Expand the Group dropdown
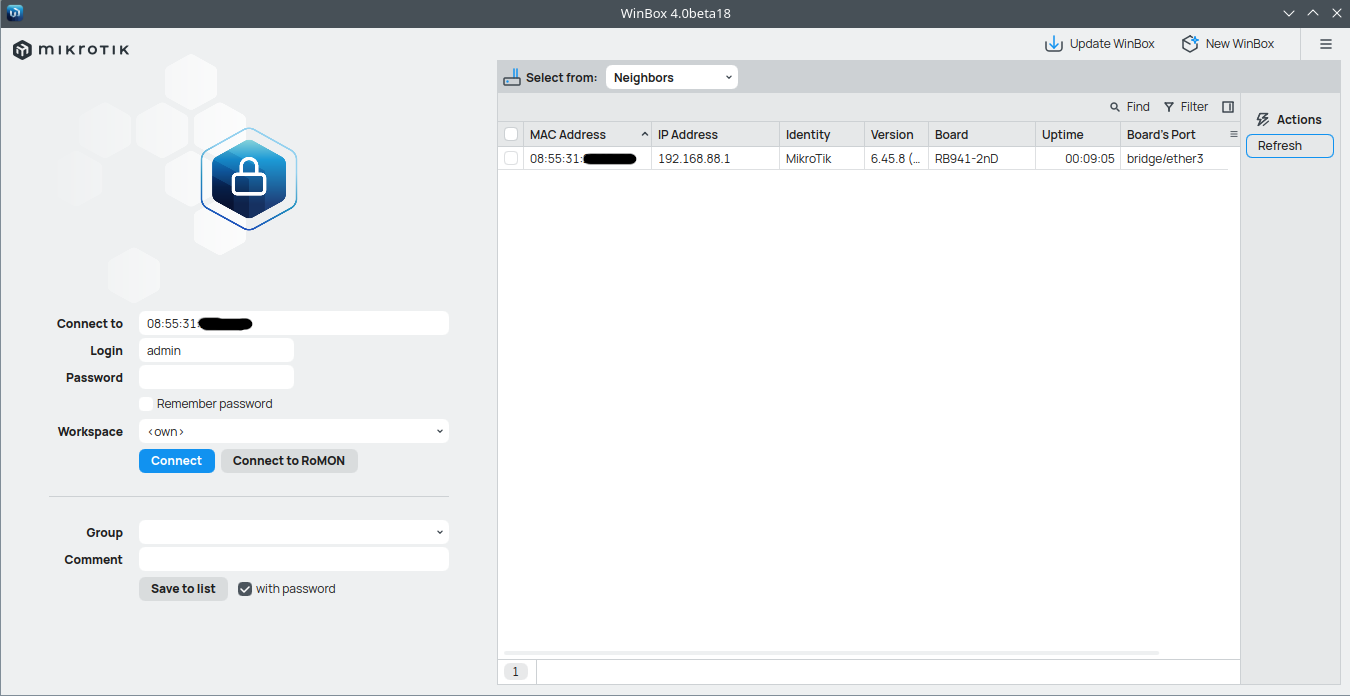The image size is (1350, 696). click(x=293, y=533)
